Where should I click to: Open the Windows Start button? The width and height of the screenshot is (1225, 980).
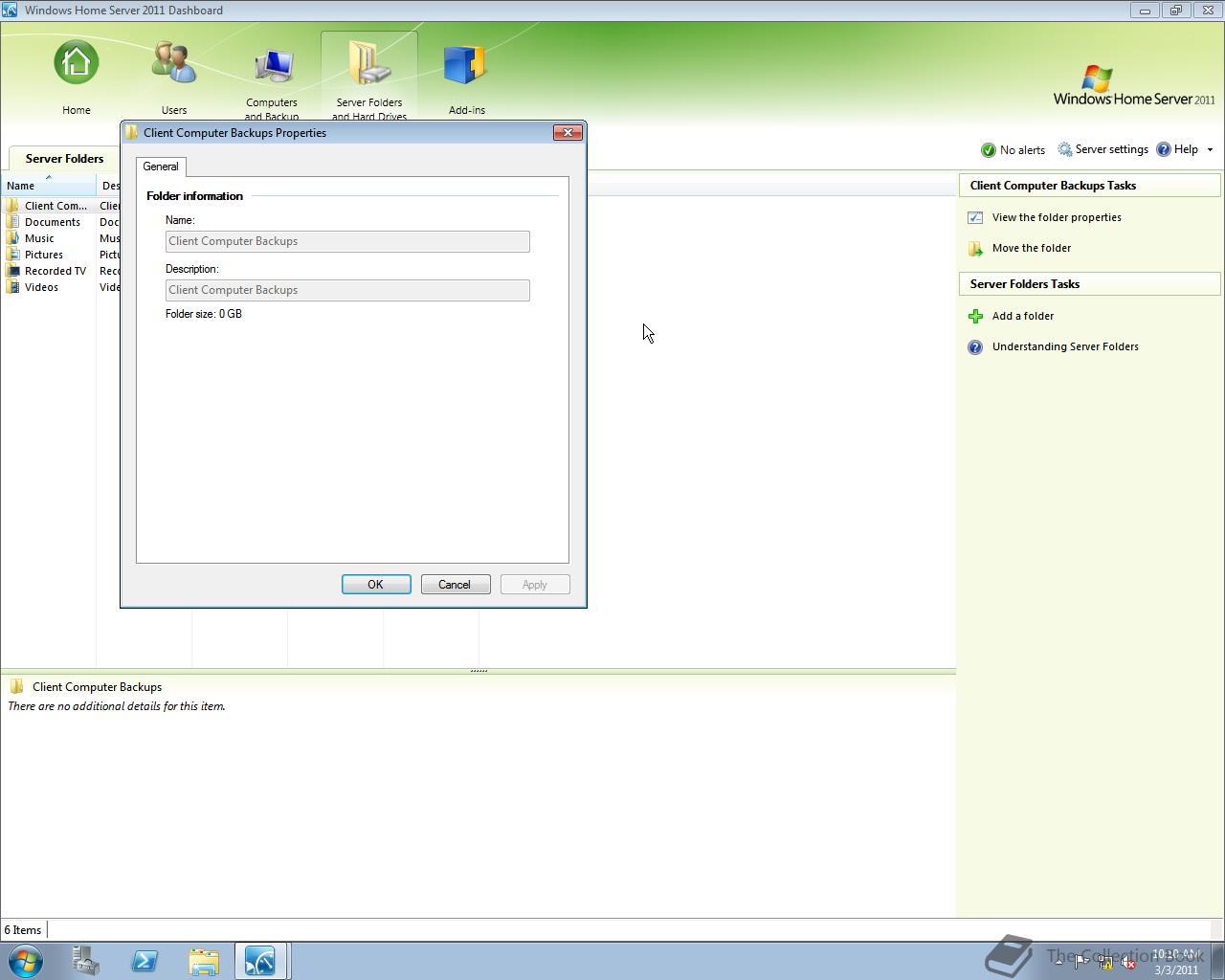tap(25, 961)
